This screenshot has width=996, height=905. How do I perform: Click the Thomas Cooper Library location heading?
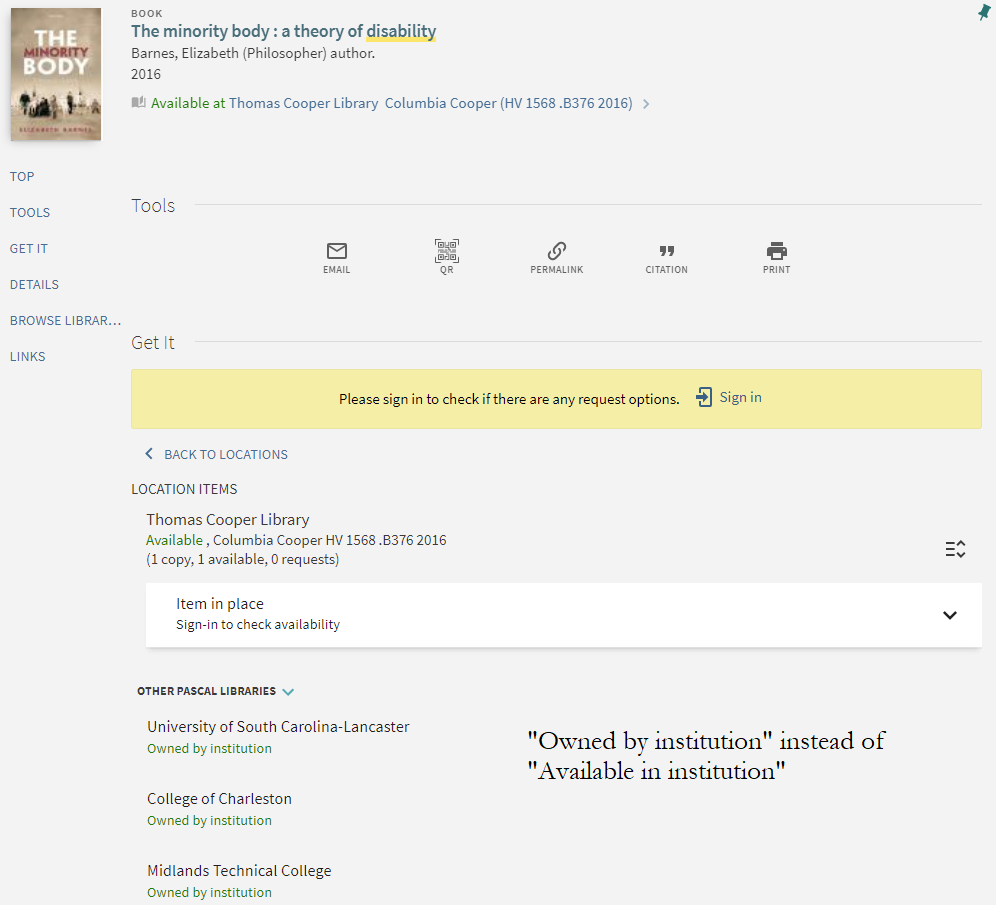pyautogui.click(x=227, y=520)
